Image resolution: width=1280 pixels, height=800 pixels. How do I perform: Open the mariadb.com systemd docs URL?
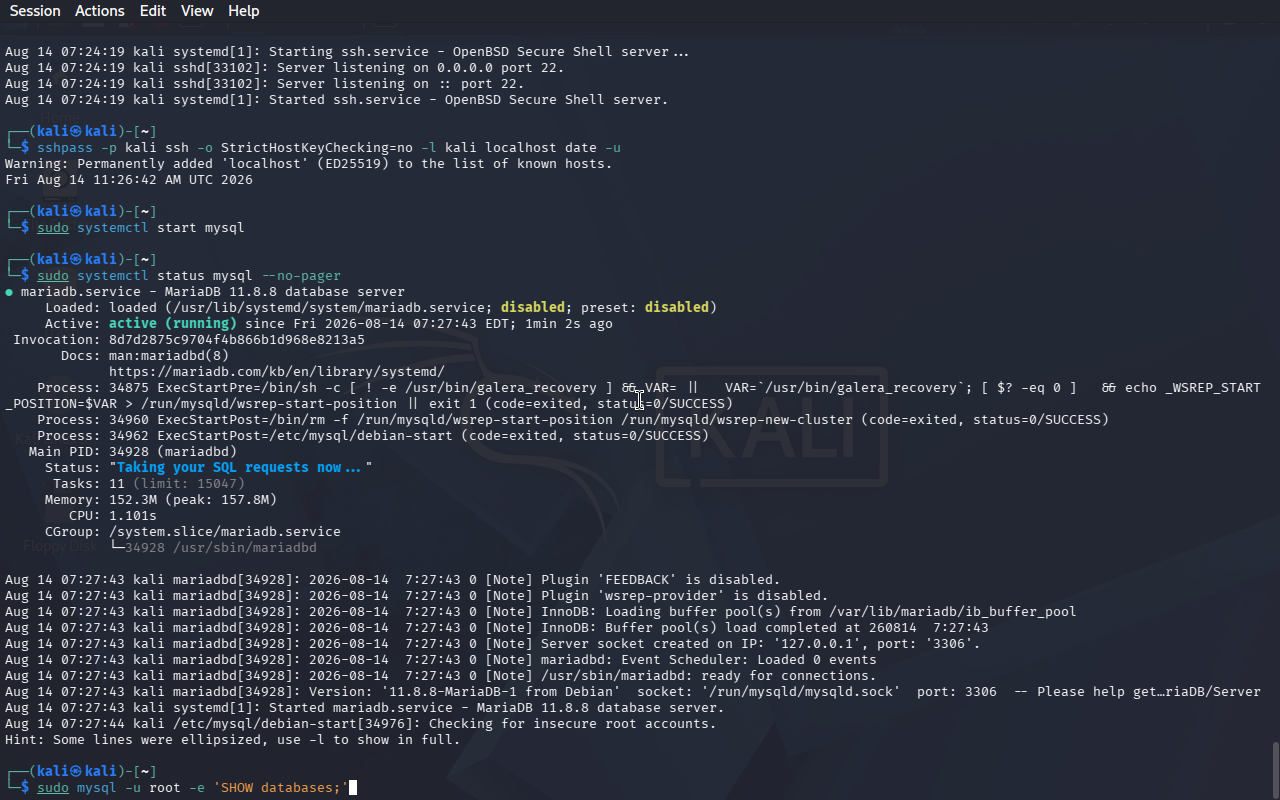click(277, 372)
